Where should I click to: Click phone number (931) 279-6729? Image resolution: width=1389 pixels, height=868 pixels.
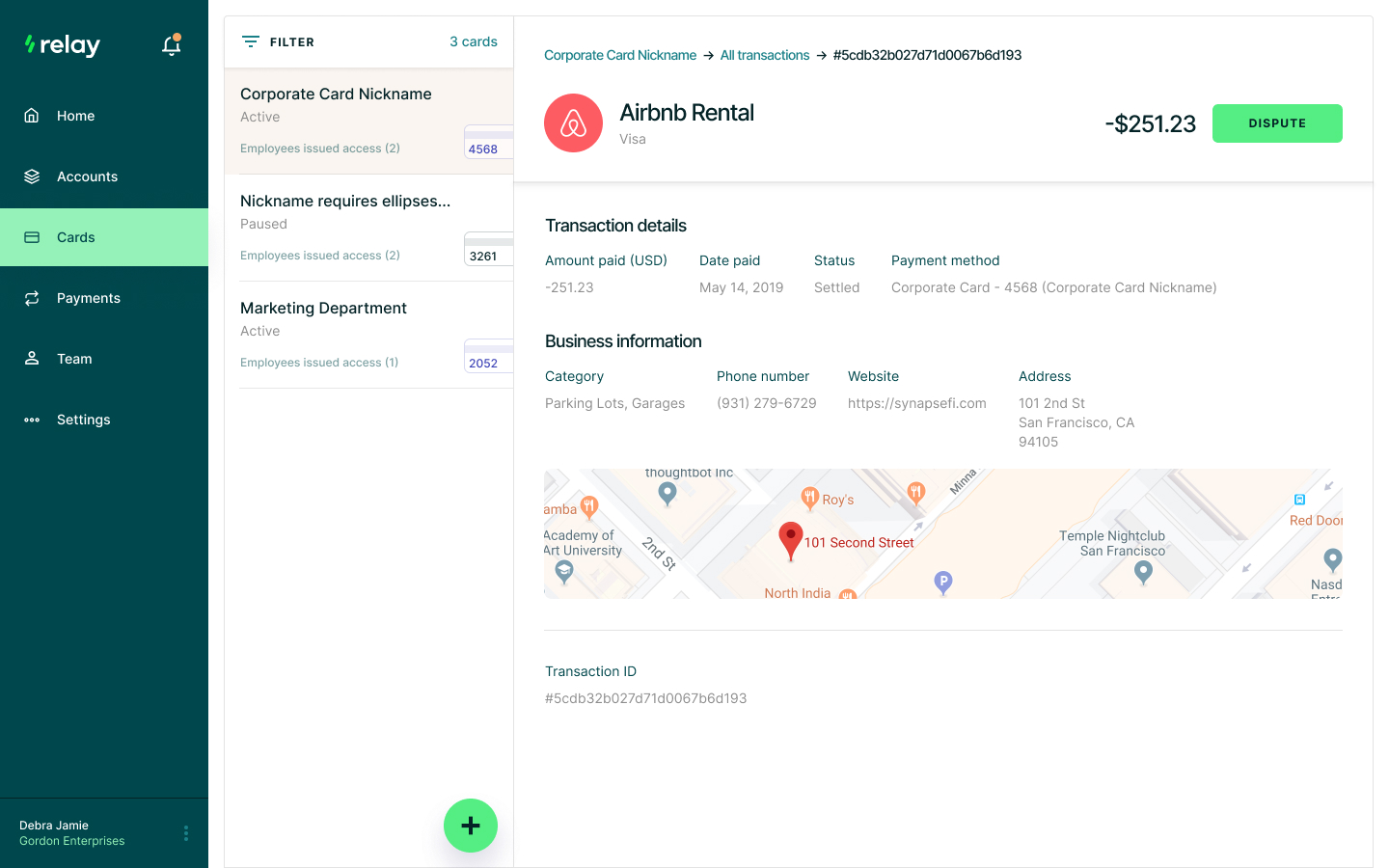(767, 403)
